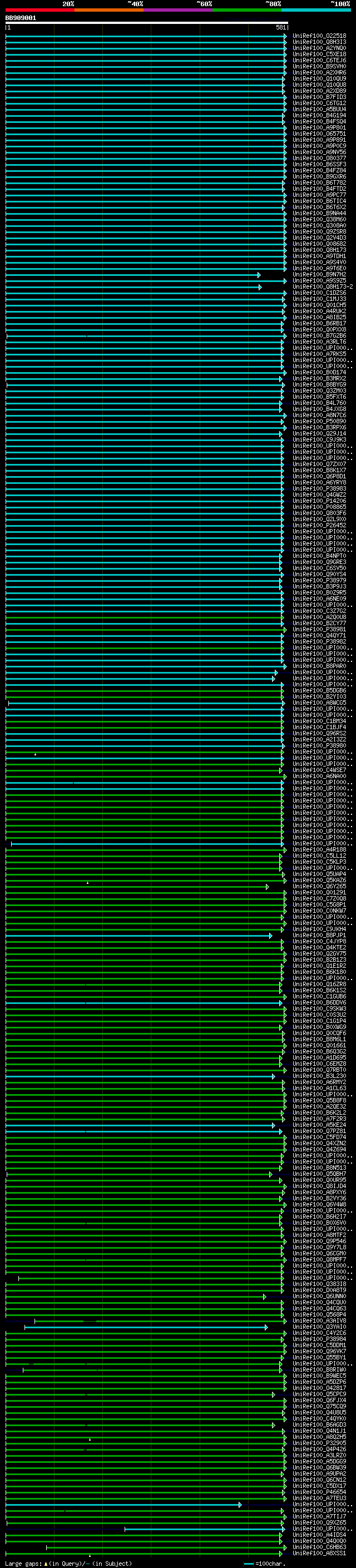Select the UniRef100_A9P891 label
The height and width of the screenshot is (1568, 356).
pyautogui.click(x=319, y=140)
